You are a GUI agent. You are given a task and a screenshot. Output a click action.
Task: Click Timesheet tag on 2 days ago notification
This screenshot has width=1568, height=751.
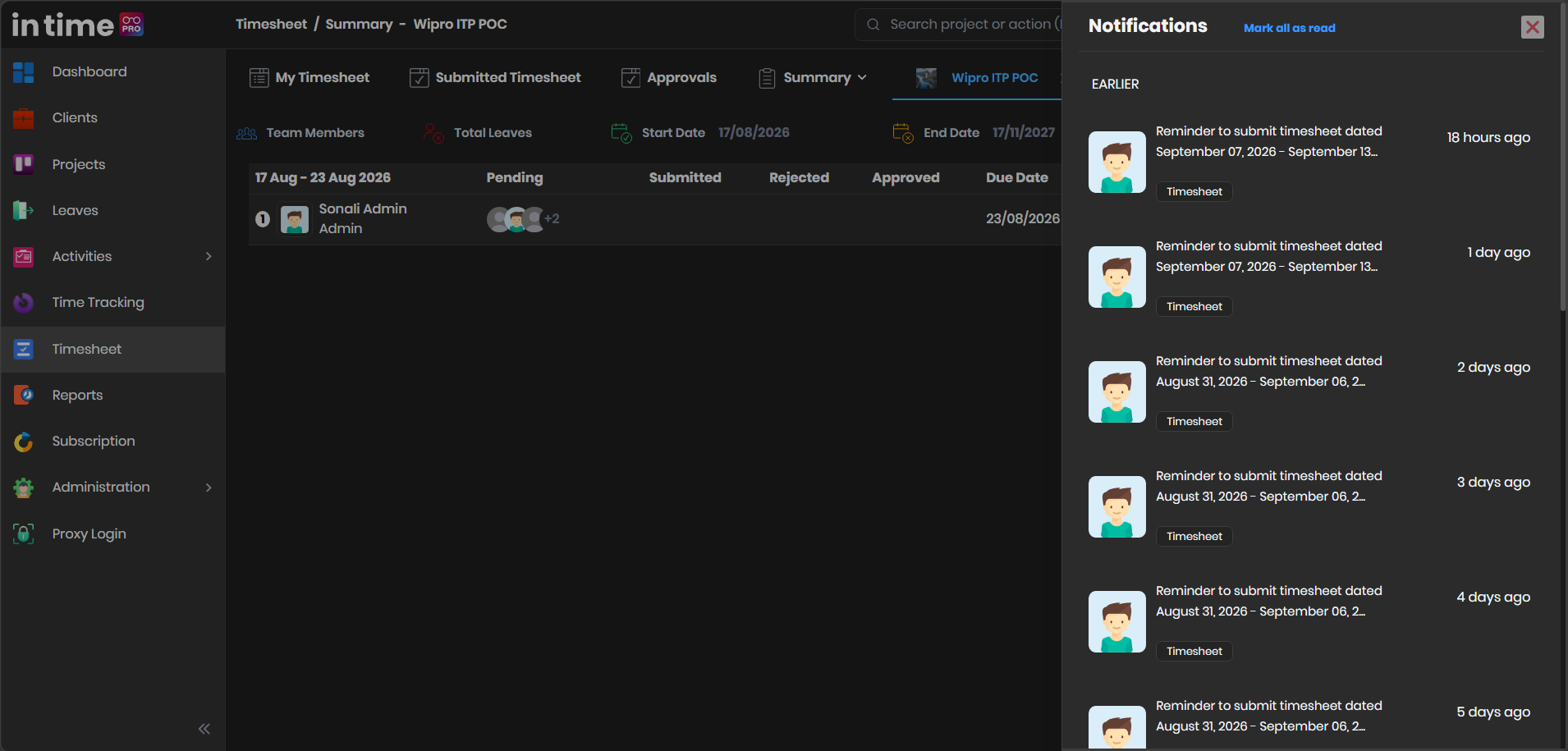(x=1194, y=421)
